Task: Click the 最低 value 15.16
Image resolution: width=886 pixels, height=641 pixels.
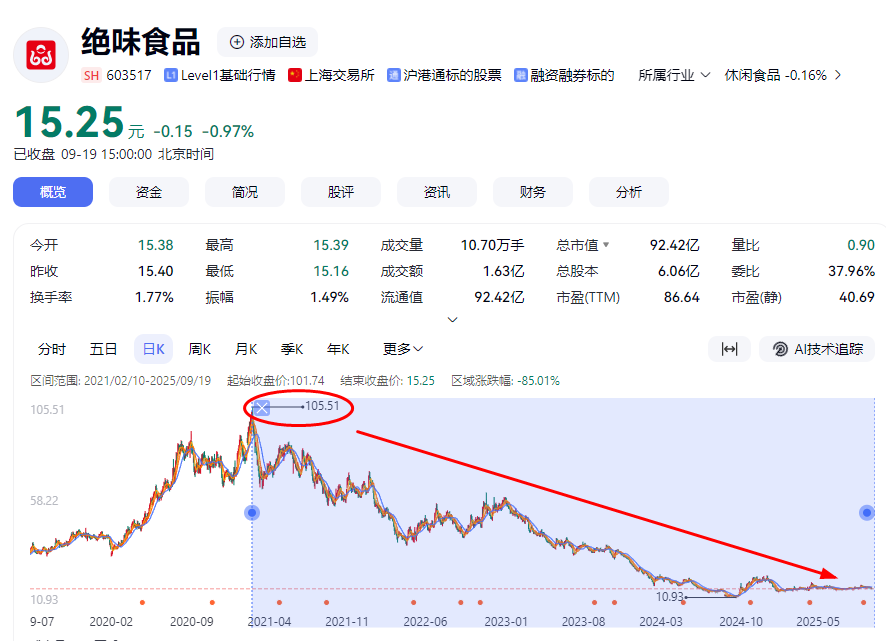Action: click(x=331, y=271)
